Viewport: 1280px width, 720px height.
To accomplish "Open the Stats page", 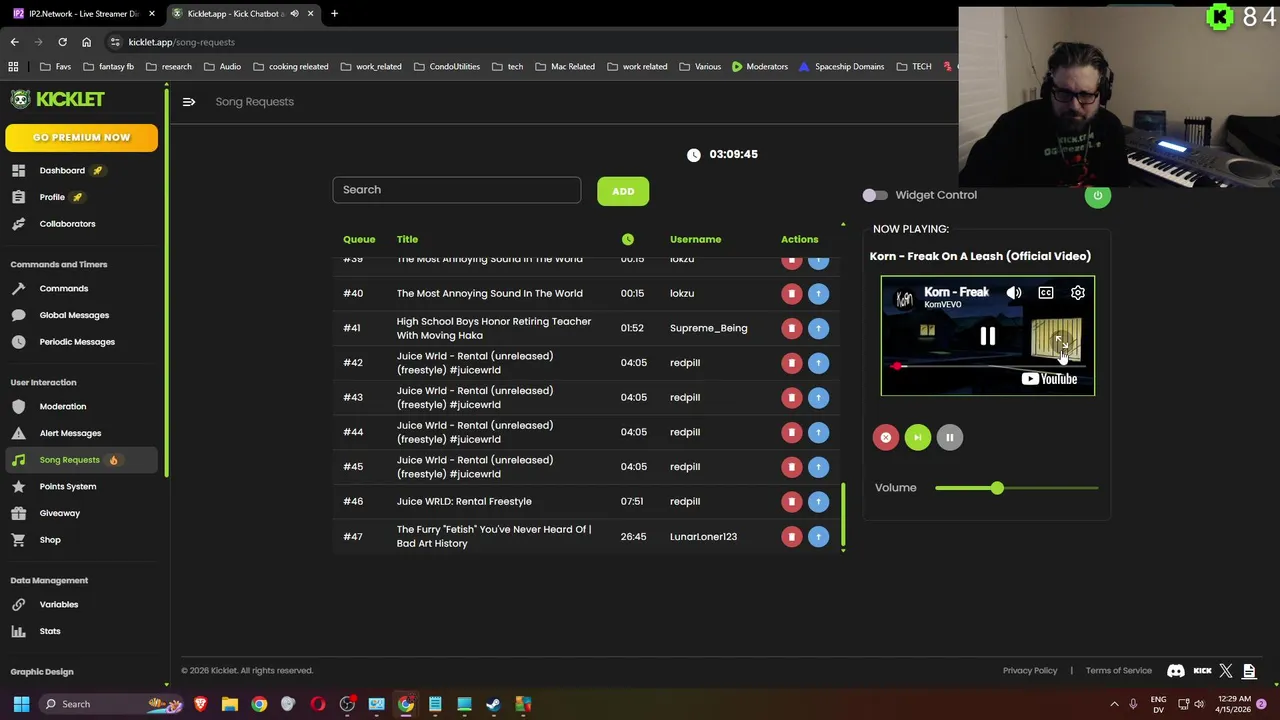I will coord(50,631).
